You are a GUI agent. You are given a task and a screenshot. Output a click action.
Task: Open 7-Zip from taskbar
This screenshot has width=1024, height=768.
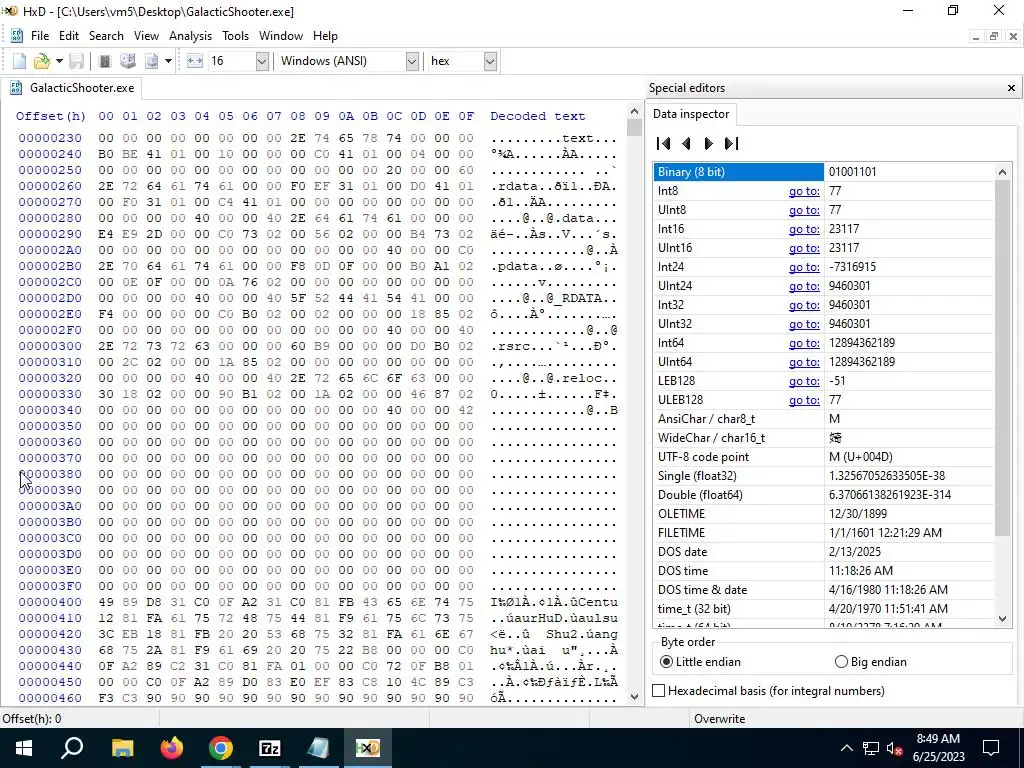point(270,748)
